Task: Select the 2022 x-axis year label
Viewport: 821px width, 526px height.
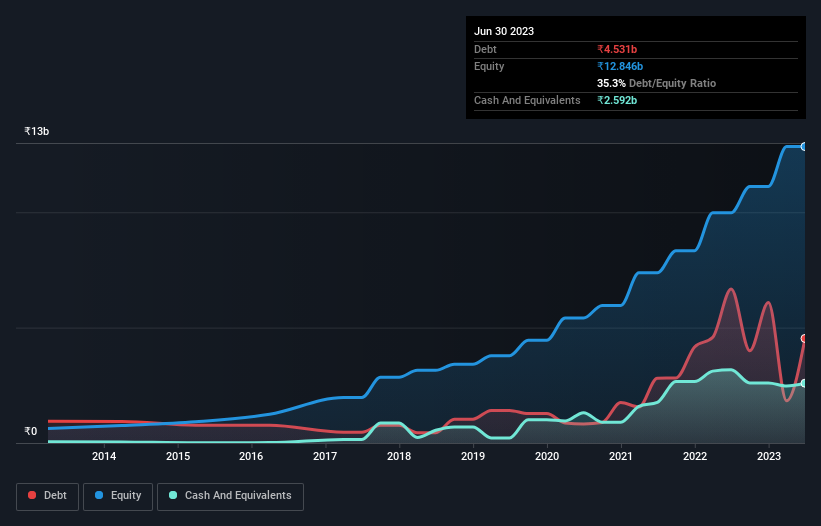Action: (x=695, y=456)
